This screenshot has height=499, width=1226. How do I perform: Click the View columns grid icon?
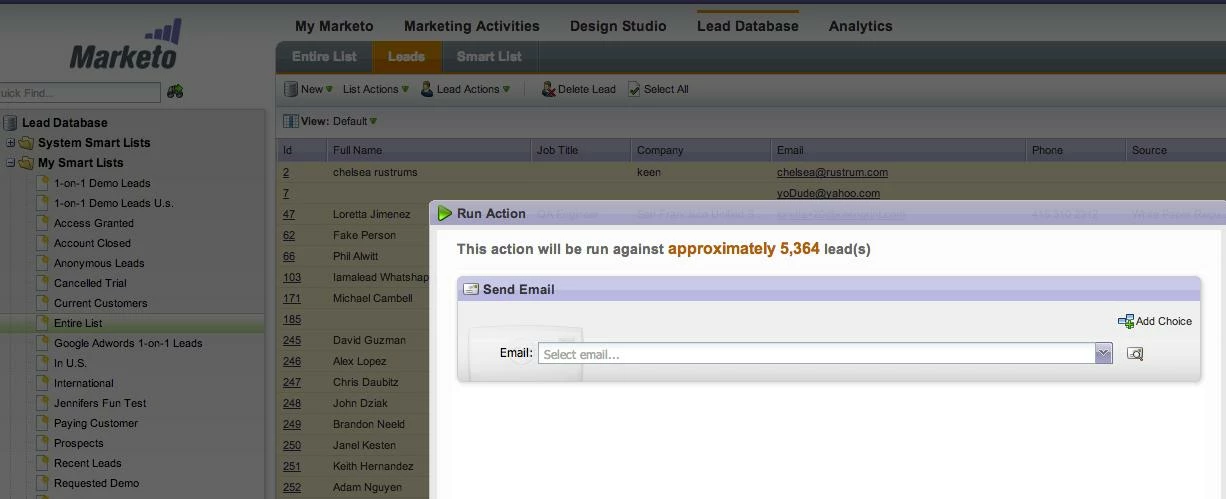click(290, 121)
